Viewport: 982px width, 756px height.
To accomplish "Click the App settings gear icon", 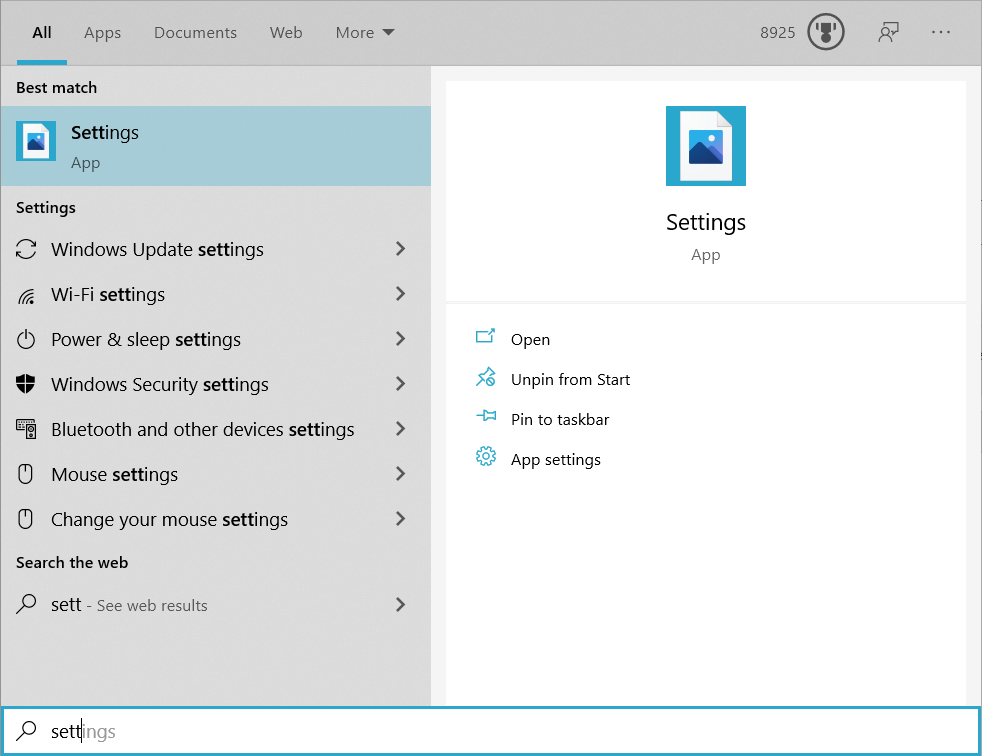I will point(485,457).
